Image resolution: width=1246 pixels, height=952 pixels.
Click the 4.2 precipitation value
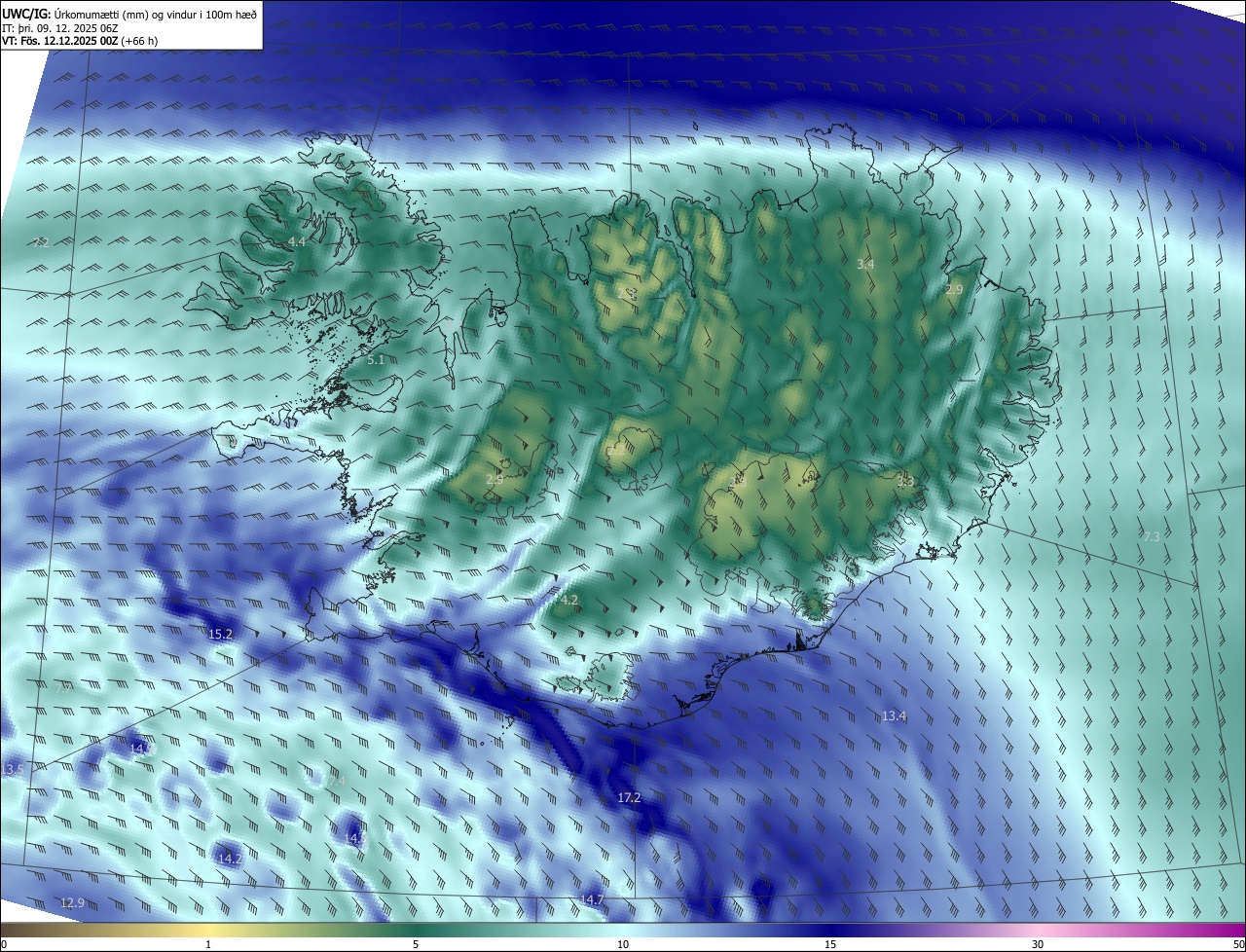pos(569,600)
